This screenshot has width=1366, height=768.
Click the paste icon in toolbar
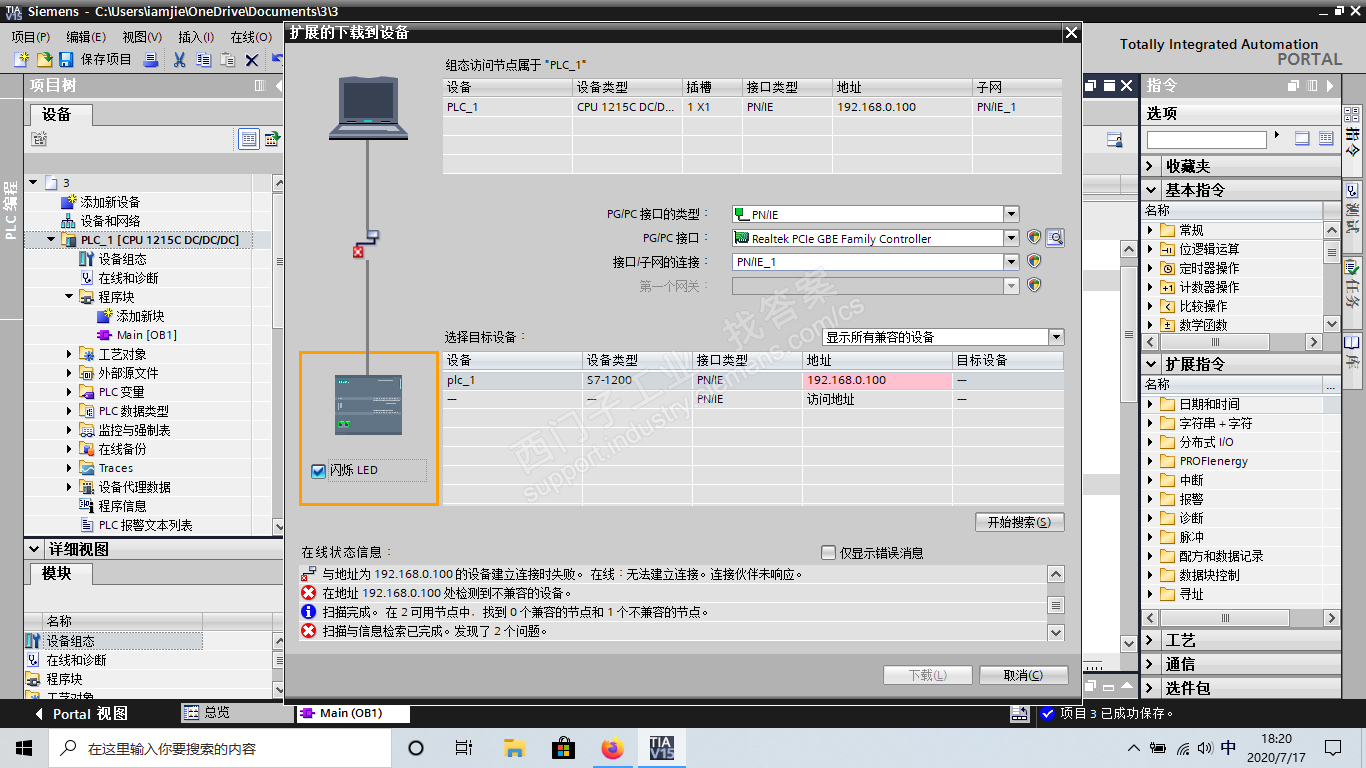(227, 60)
